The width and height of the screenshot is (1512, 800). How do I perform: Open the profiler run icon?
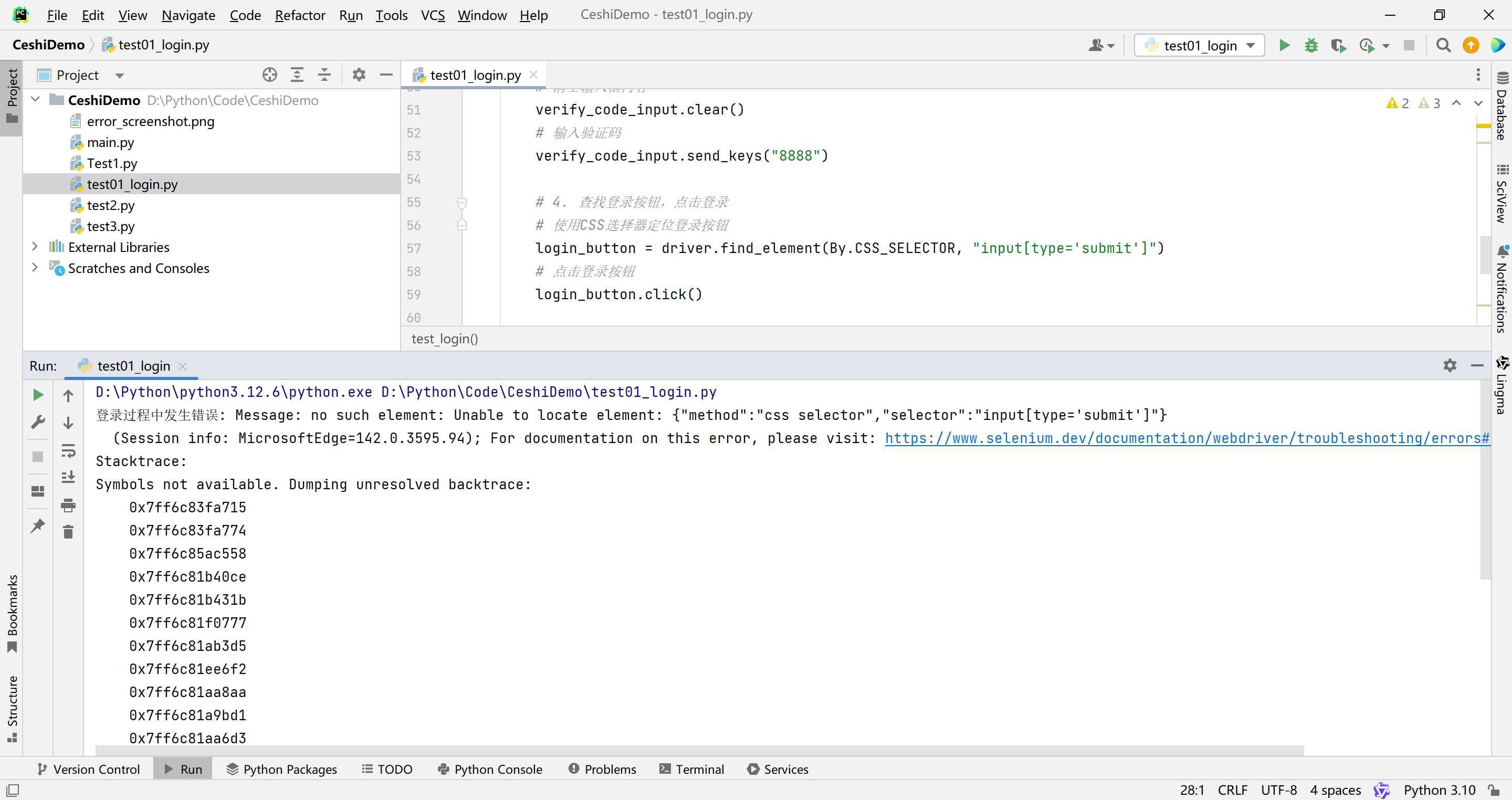pos(1367,45)
